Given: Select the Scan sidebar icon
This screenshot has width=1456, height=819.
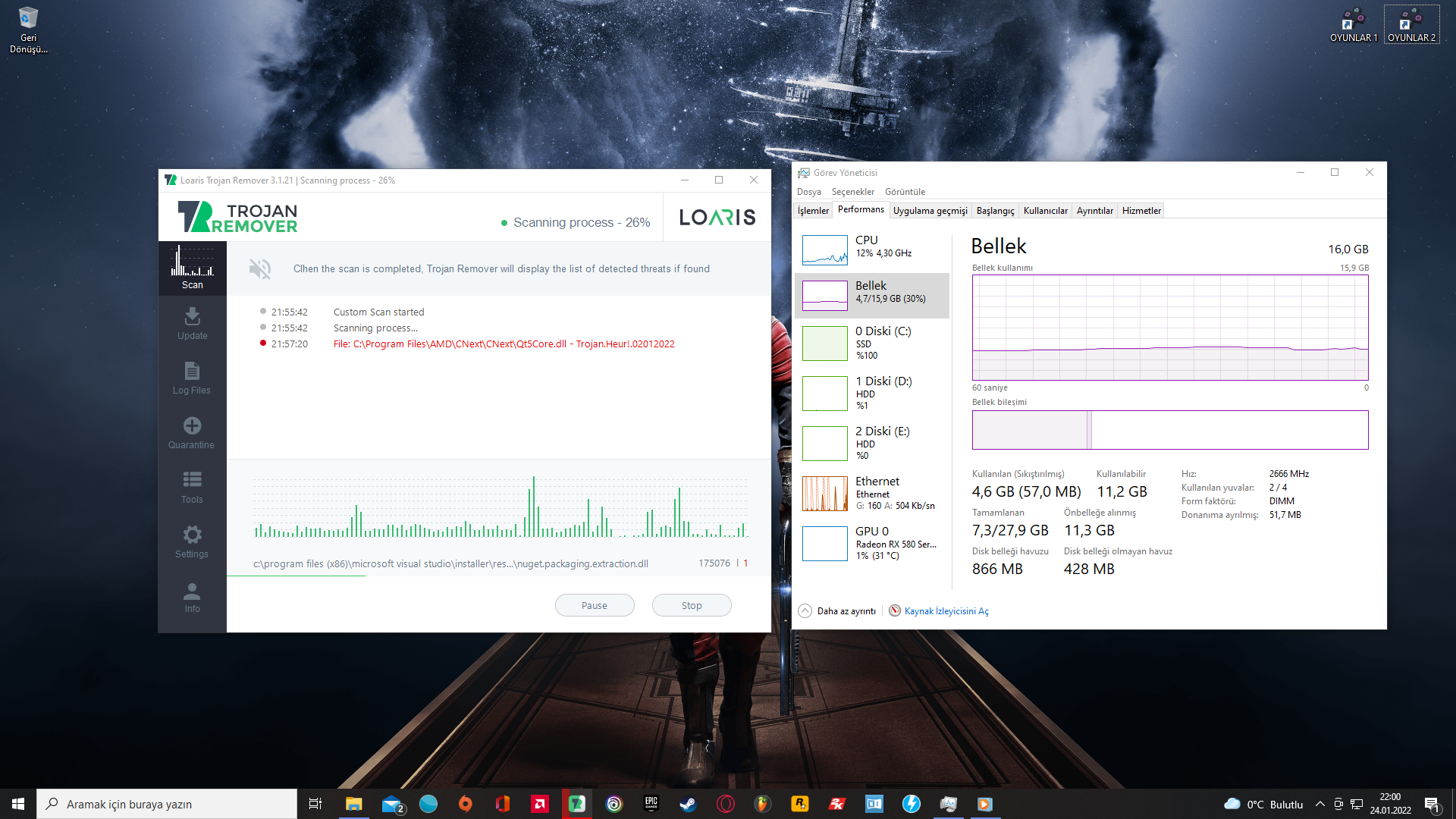Looking at the screenshot, I should pos(192,268).
